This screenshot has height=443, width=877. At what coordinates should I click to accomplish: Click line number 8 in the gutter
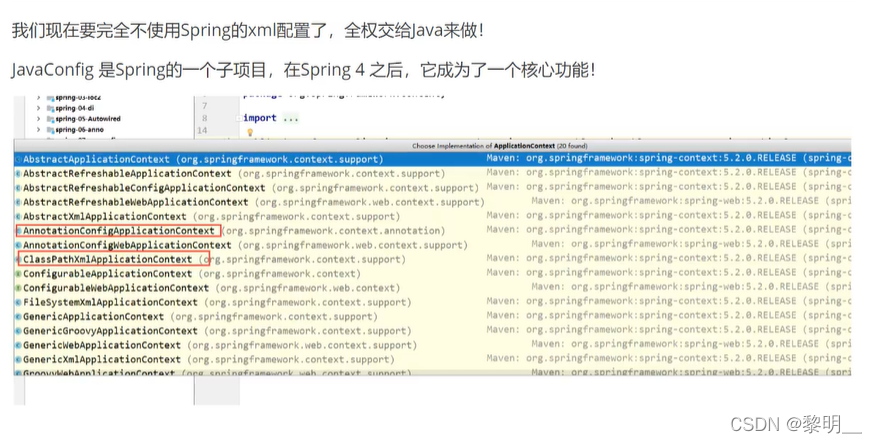tap(204, 118)
